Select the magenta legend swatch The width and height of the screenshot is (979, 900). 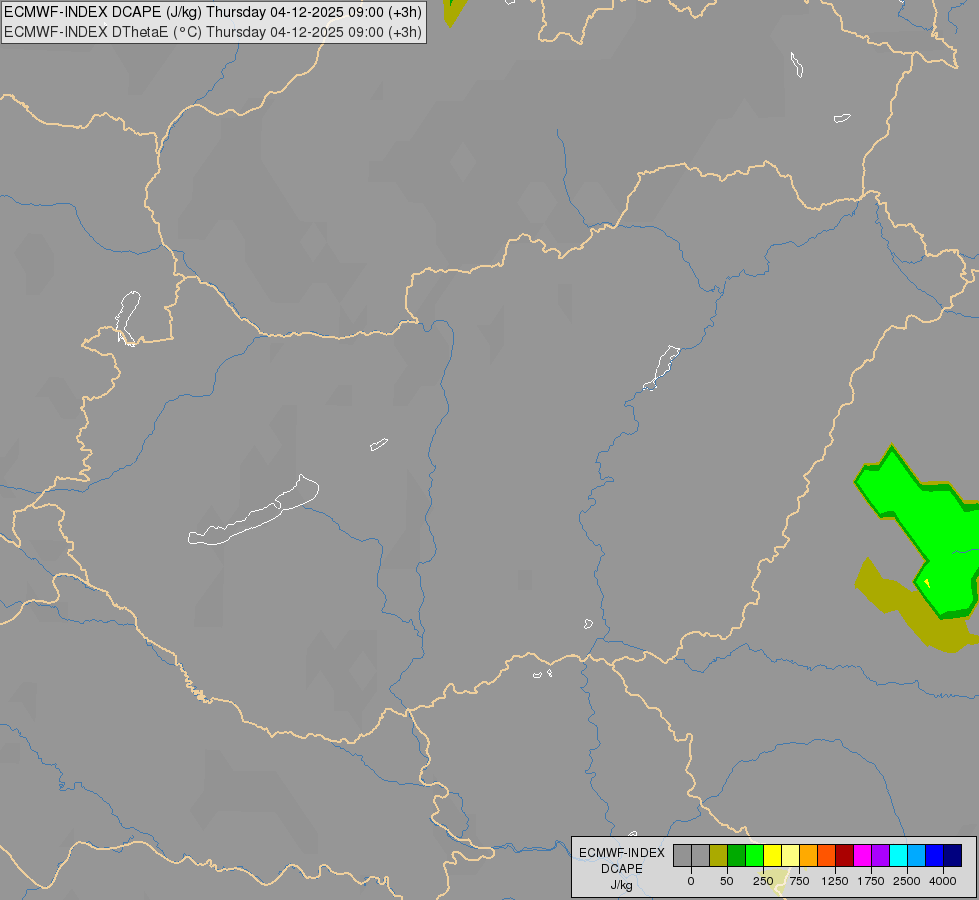tap(863, 856)
